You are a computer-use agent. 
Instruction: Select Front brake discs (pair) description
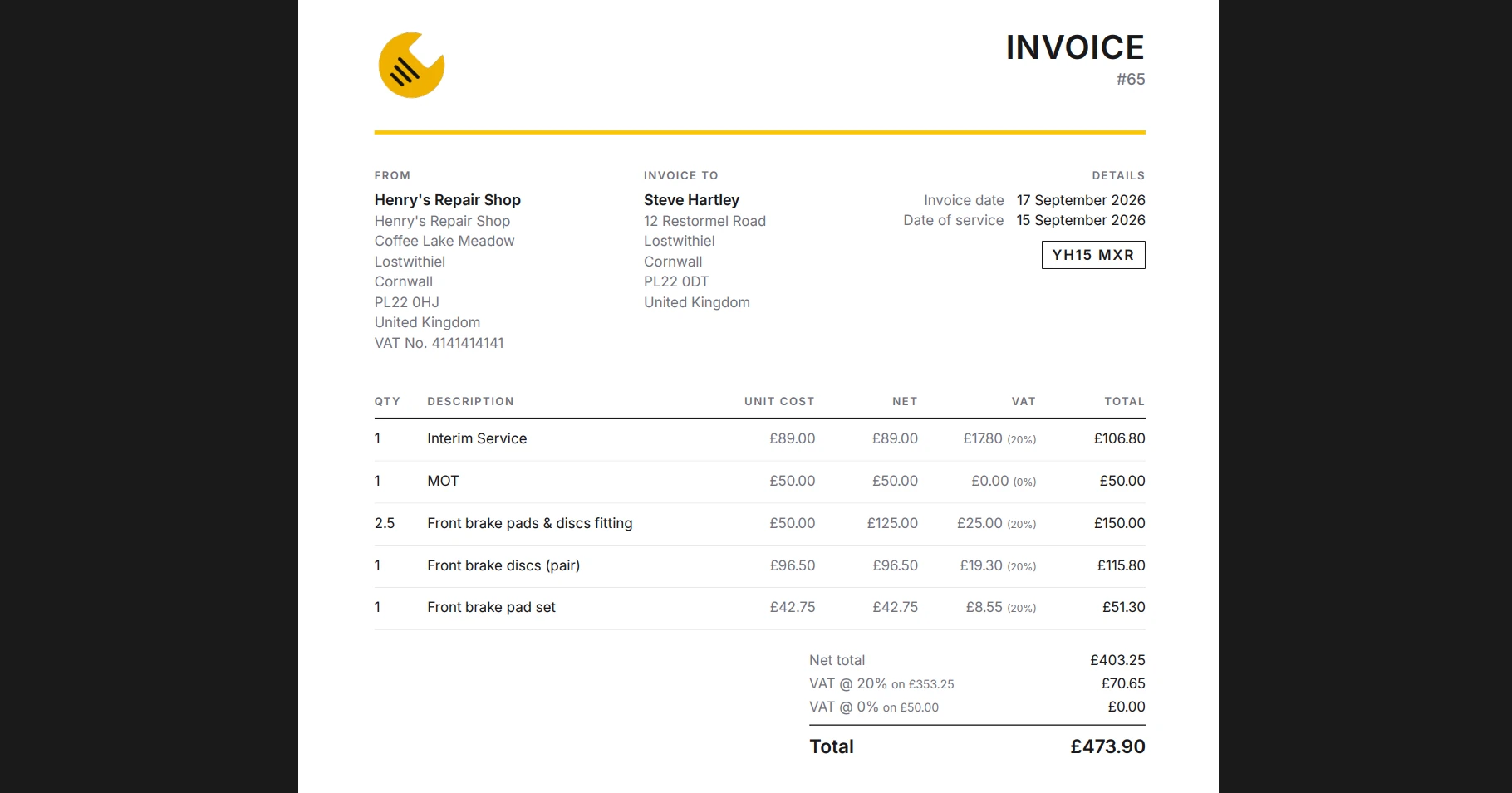coord(503,565)
